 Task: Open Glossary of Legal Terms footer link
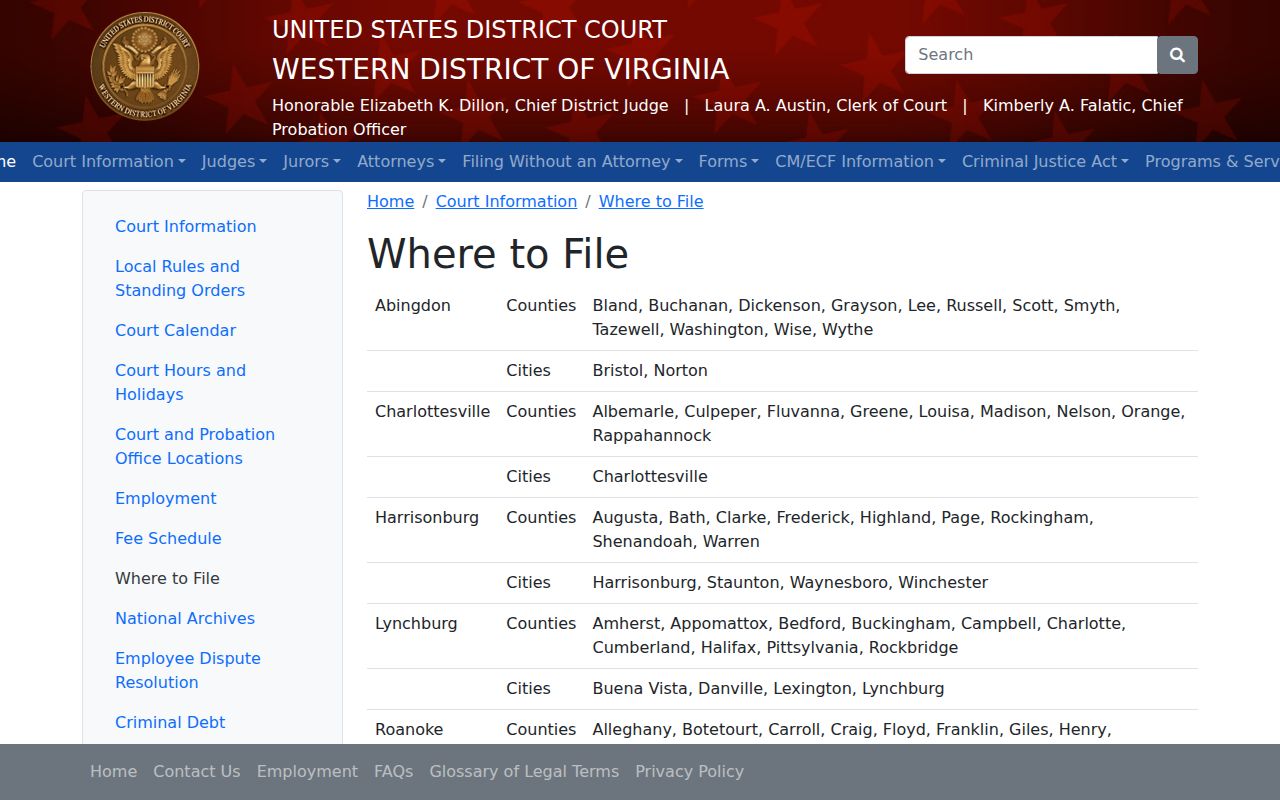coord(524,771)
